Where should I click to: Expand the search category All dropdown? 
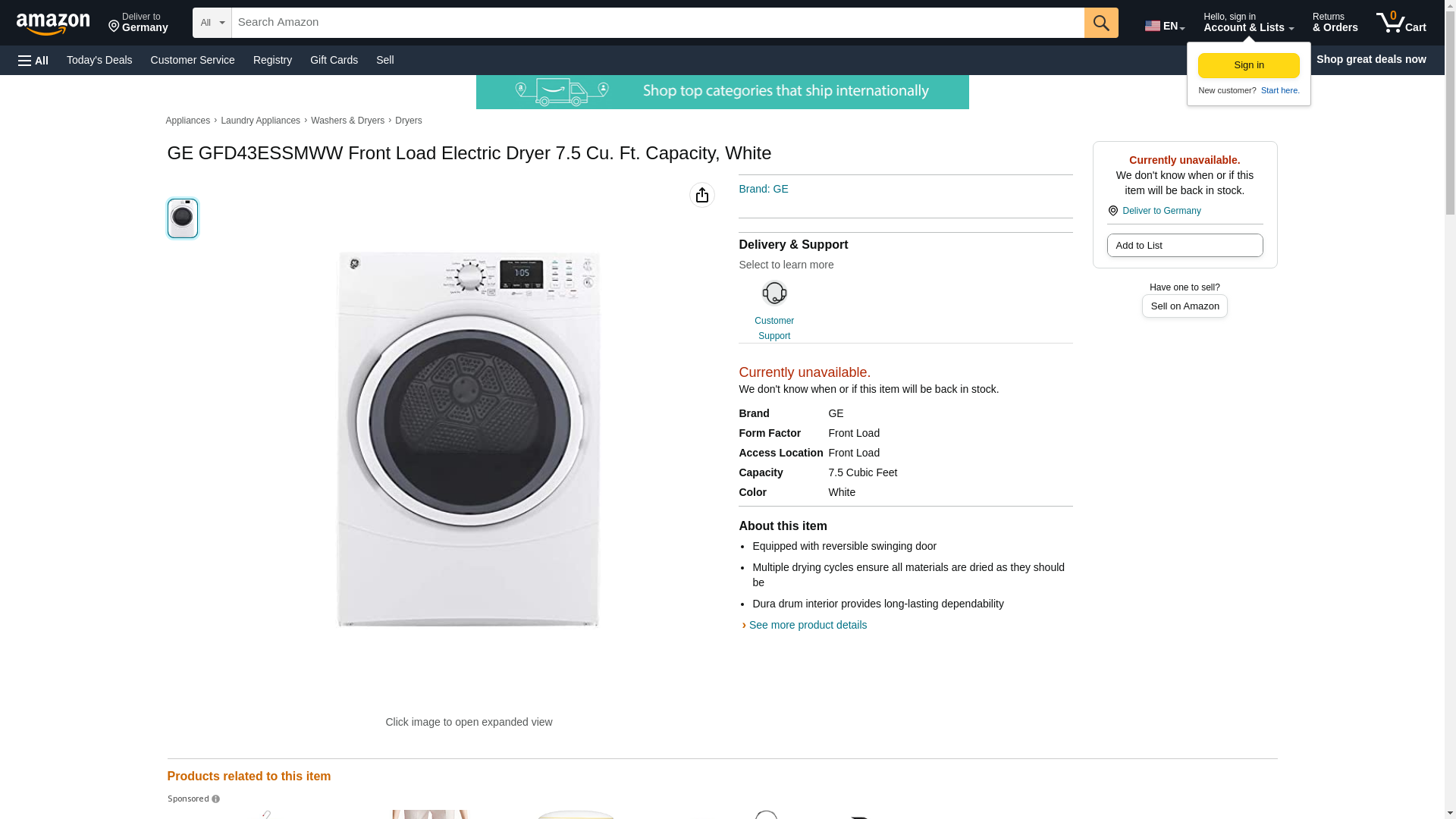point(212,23)
